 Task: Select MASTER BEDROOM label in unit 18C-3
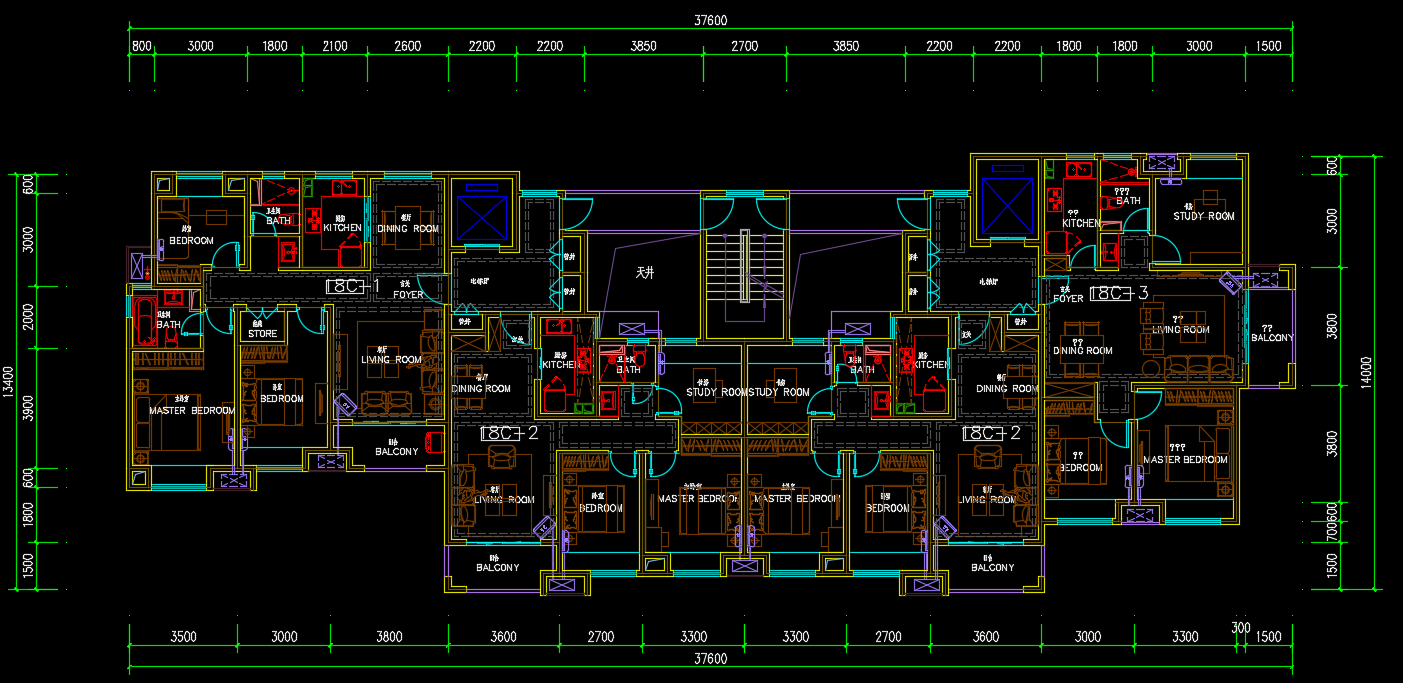(1185, 460)
